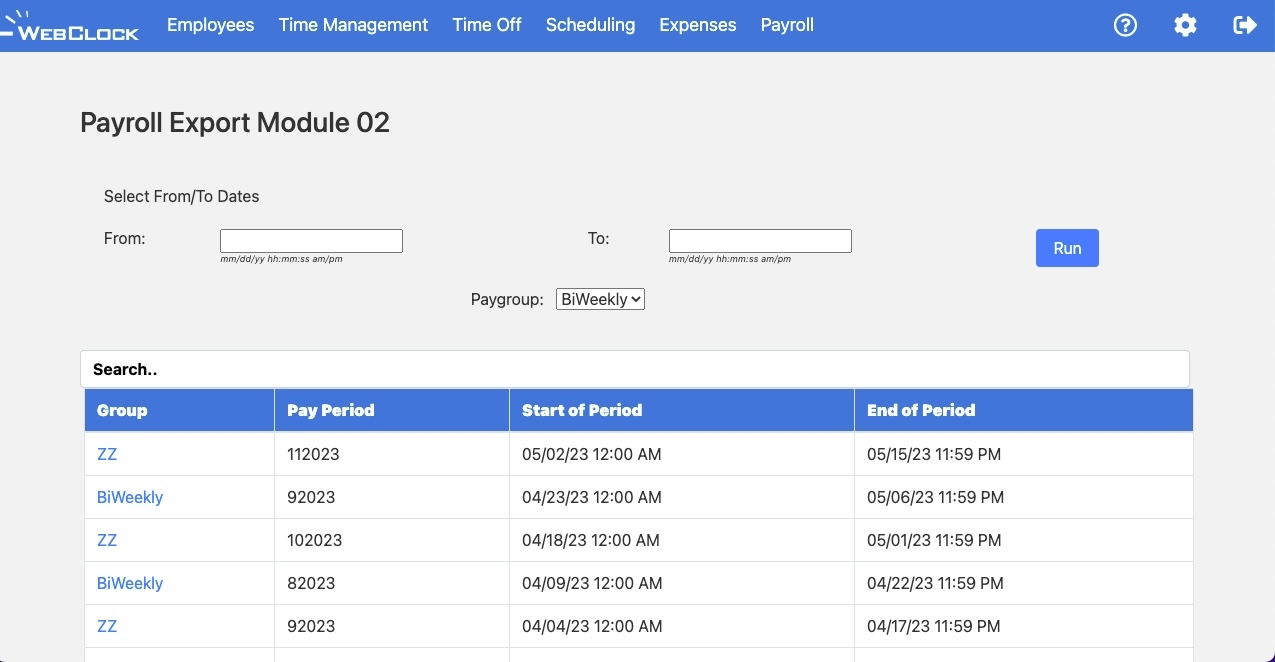Image resolution: width=1275 pixels, height=662 pixels.
Task: Navigate to Time Off
Action: click(486, 25)
